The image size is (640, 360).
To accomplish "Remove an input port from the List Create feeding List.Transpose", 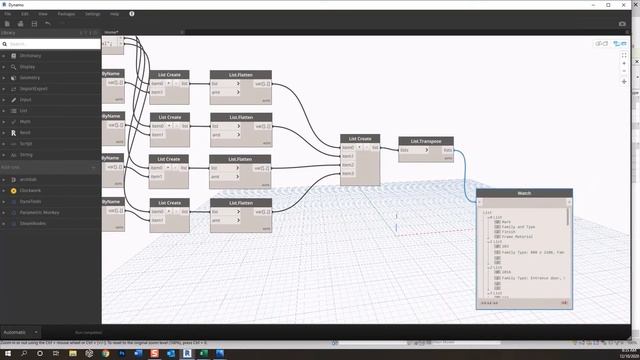I will 367,147.
